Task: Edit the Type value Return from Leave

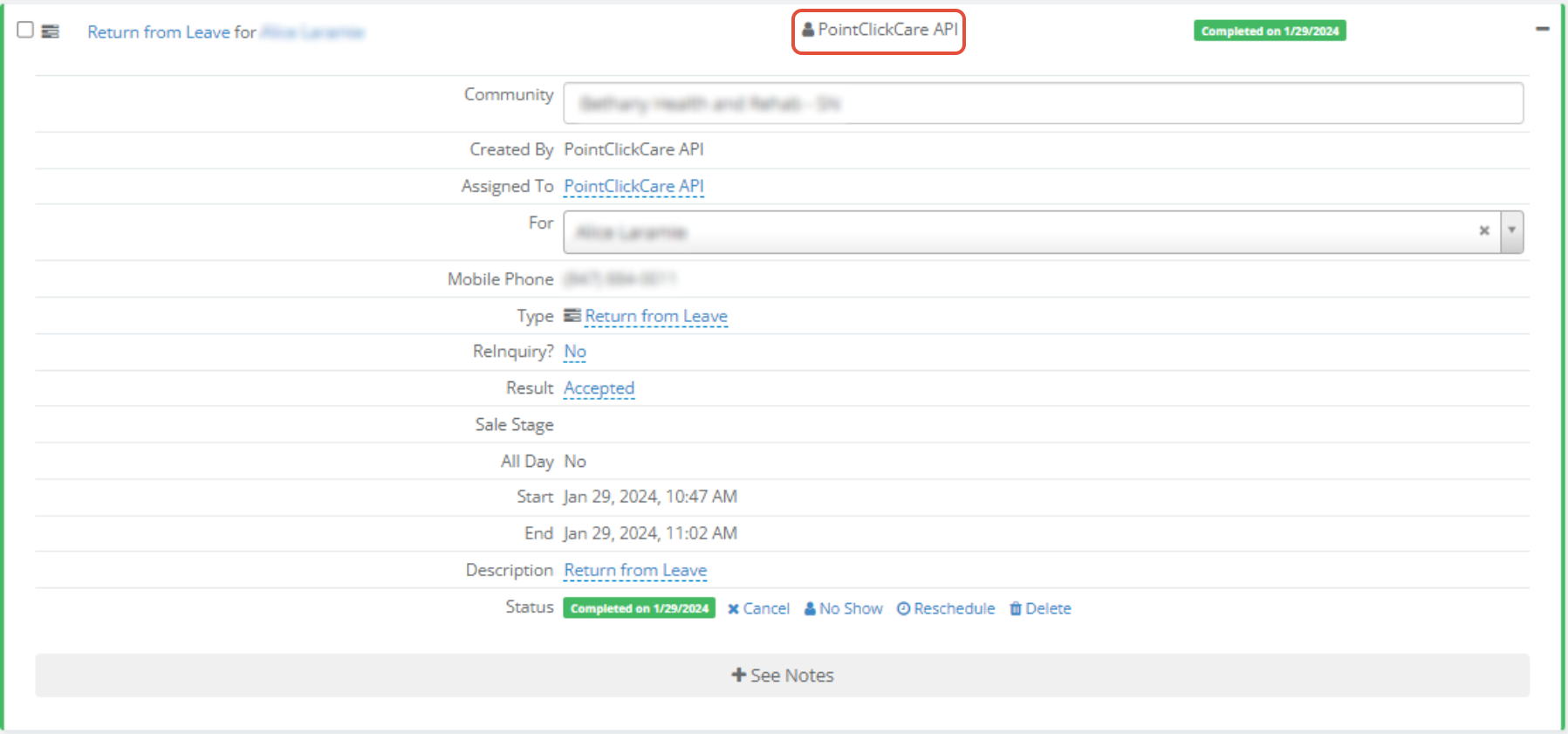Action: (656, 316)
